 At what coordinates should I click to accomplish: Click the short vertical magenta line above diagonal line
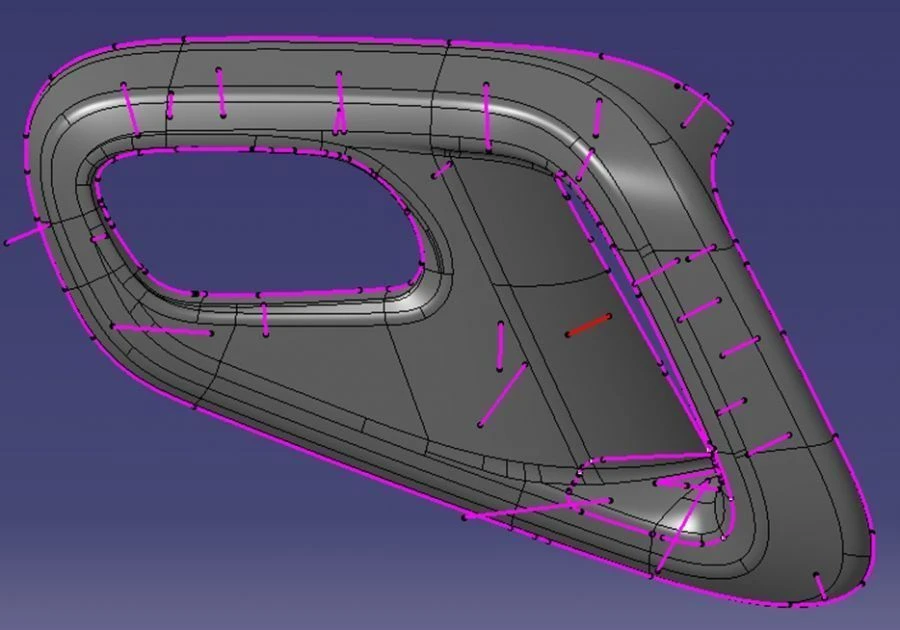coord(500,346)
